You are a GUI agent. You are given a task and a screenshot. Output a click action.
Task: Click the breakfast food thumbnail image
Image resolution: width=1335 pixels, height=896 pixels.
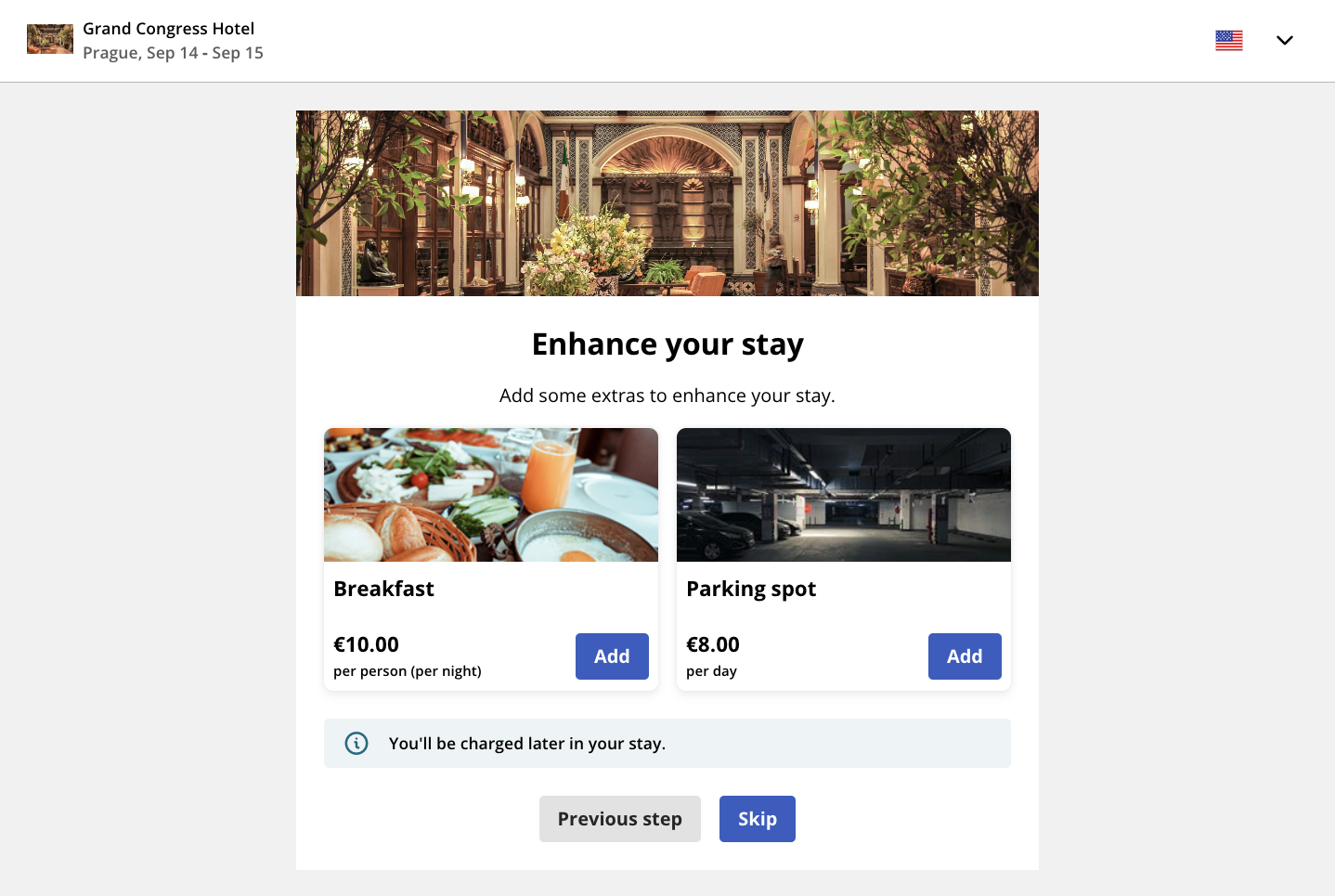click(490, 494)
